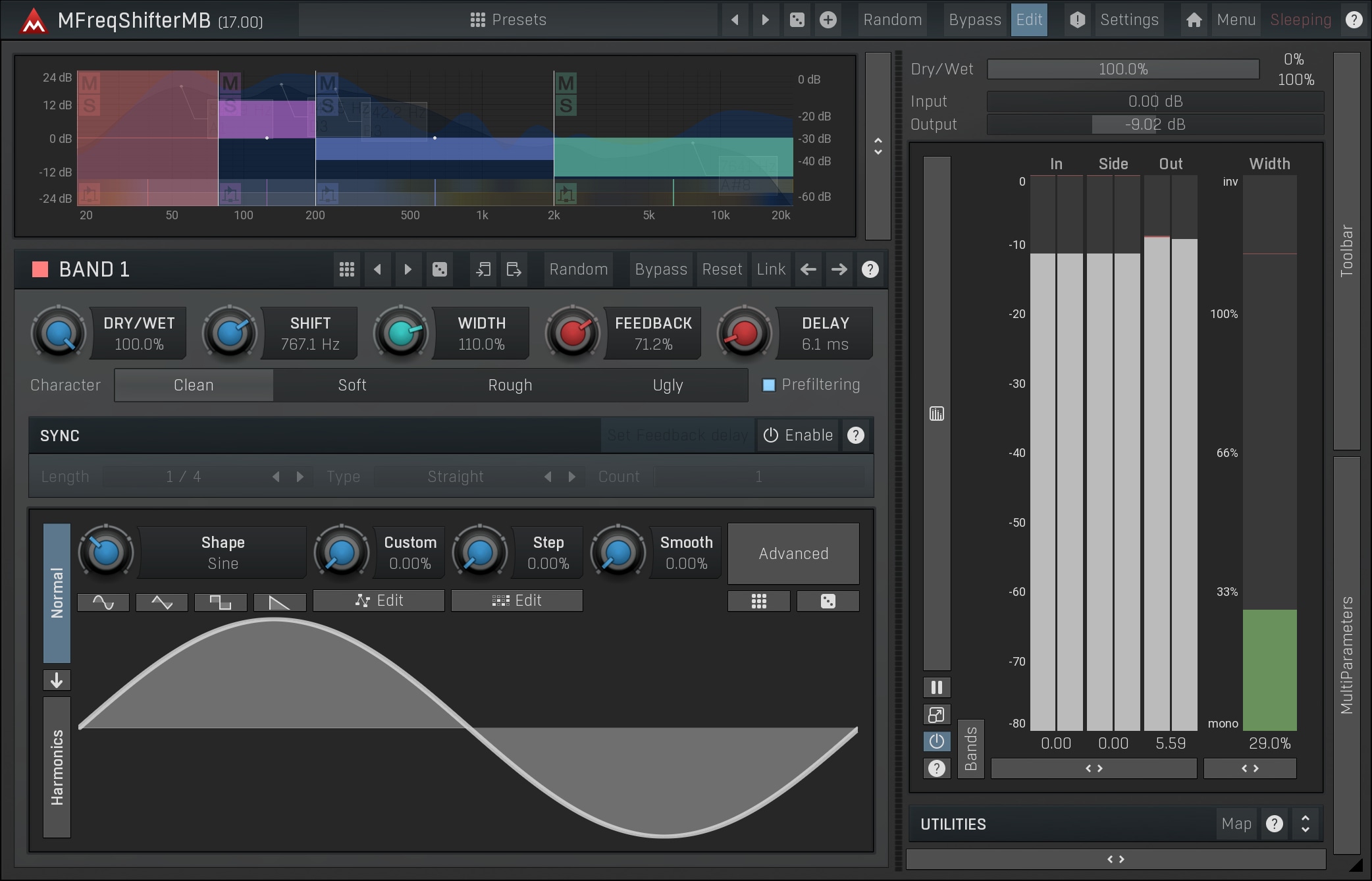
Task: Select the square wave shape icon
Action: 221,602
